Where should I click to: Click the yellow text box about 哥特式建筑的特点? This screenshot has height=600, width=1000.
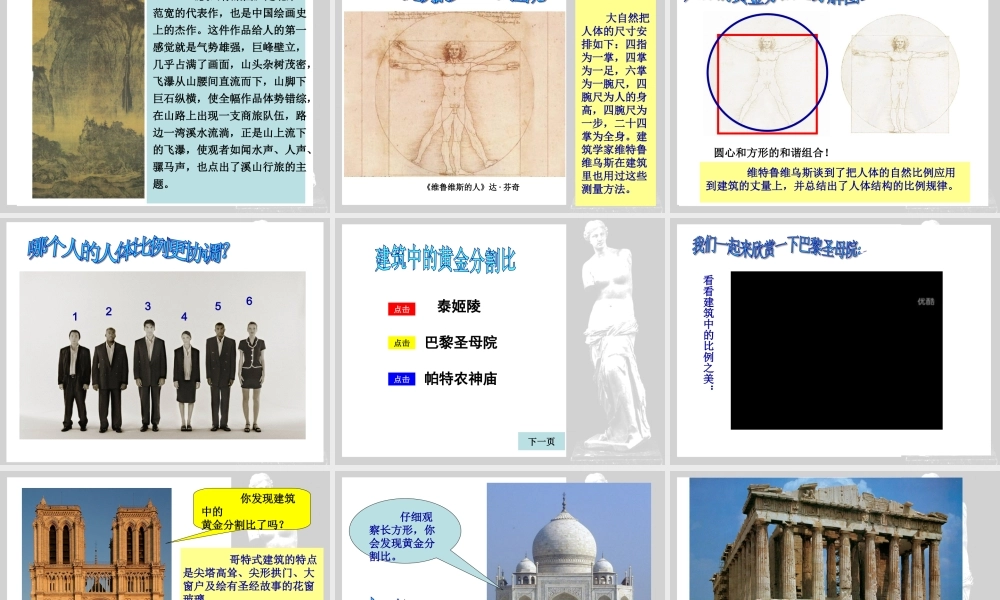click(251, 574)
